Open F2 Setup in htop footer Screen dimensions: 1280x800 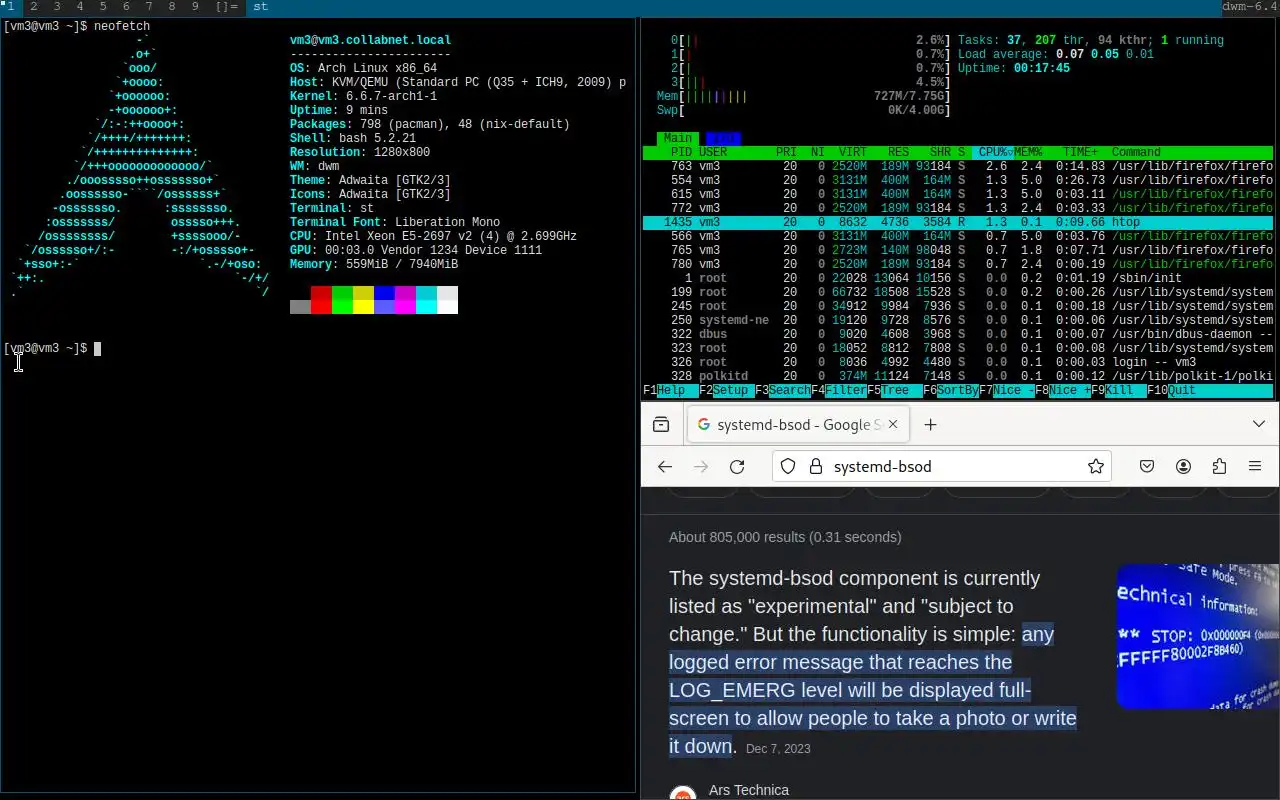point(727,390)
